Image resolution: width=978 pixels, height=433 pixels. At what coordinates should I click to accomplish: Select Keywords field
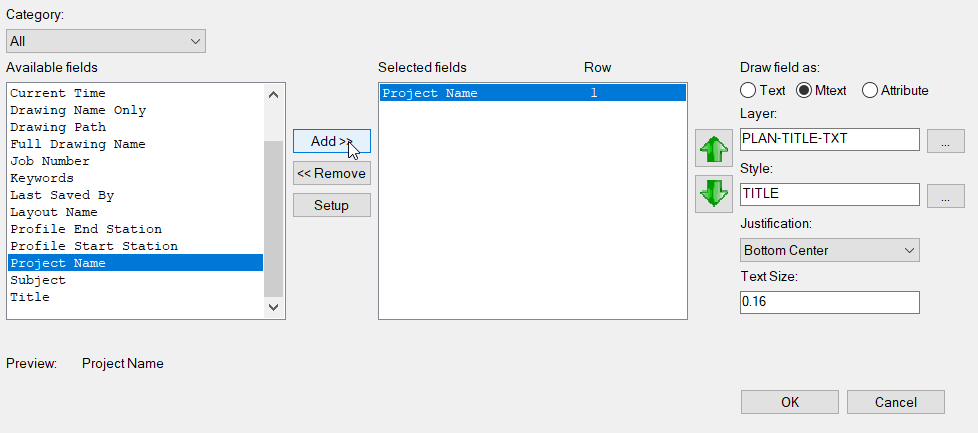pyautogui.click(x=136, y=178)
